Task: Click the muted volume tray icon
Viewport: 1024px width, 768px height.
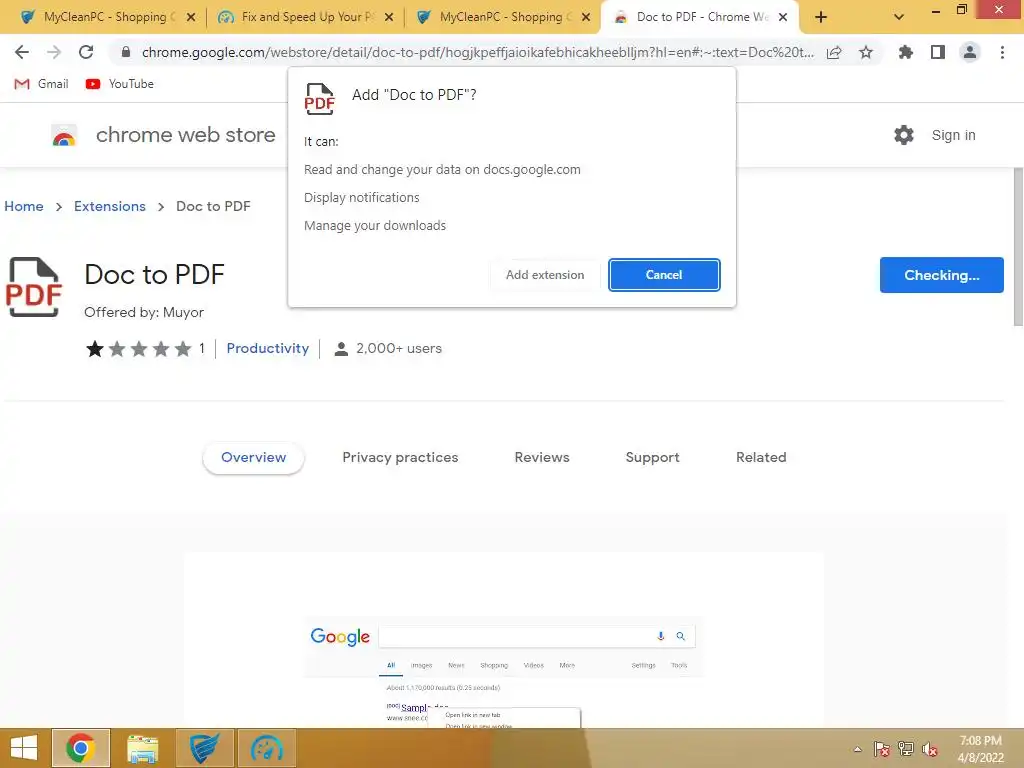Action: pyautogui.click(x=930, y=749)
